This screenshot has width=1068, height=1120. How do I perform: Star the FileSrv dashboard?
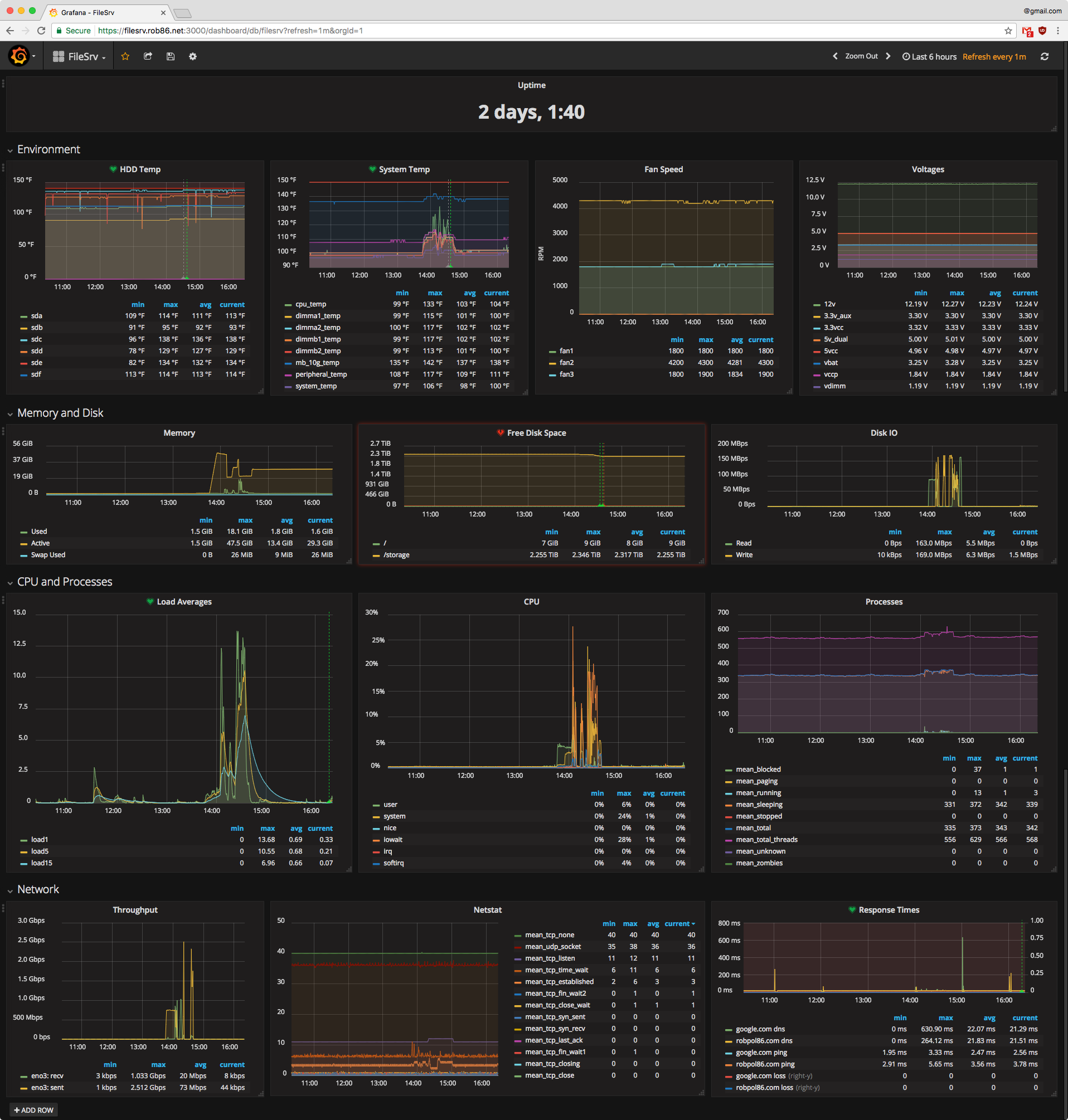(125, 56)
